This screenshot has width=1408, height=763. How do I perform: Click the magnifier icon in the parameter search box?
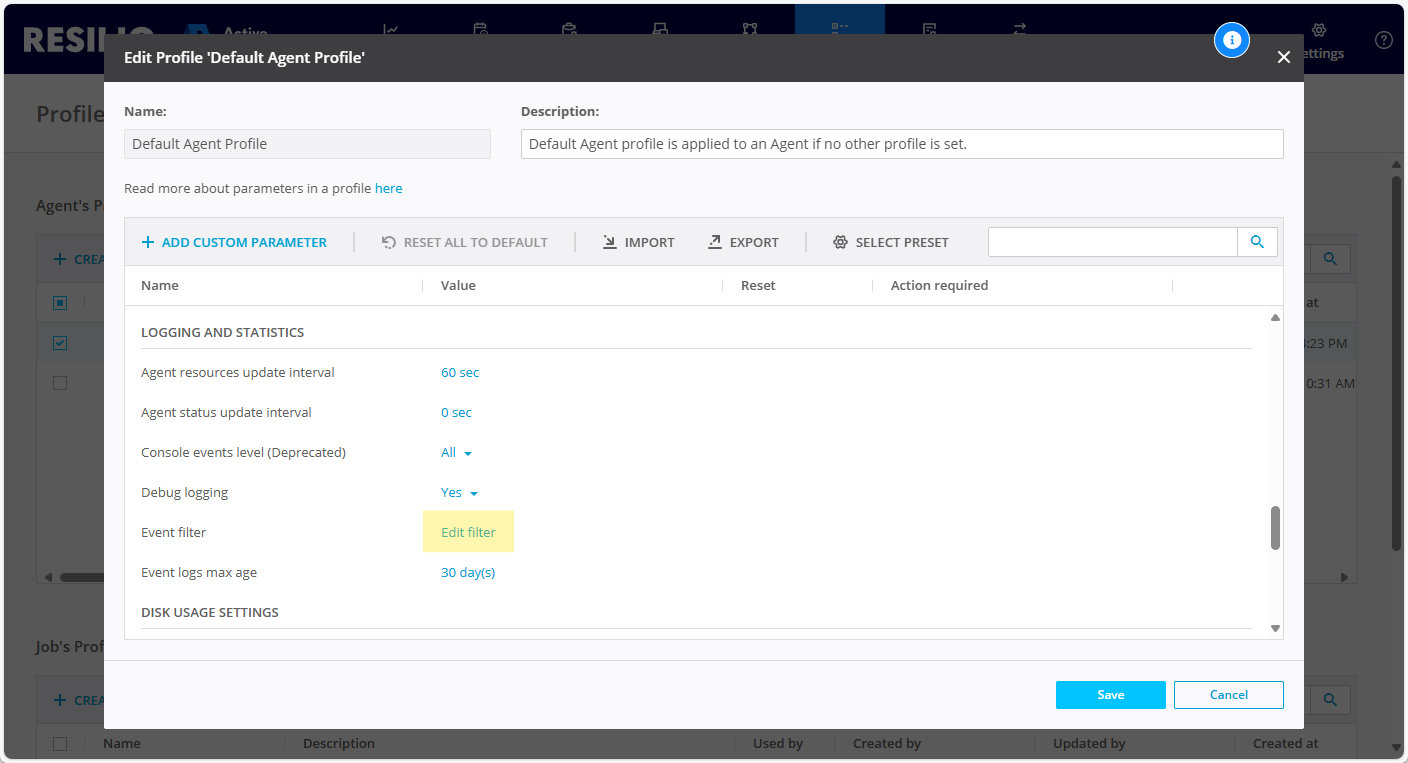point(1257,241)
